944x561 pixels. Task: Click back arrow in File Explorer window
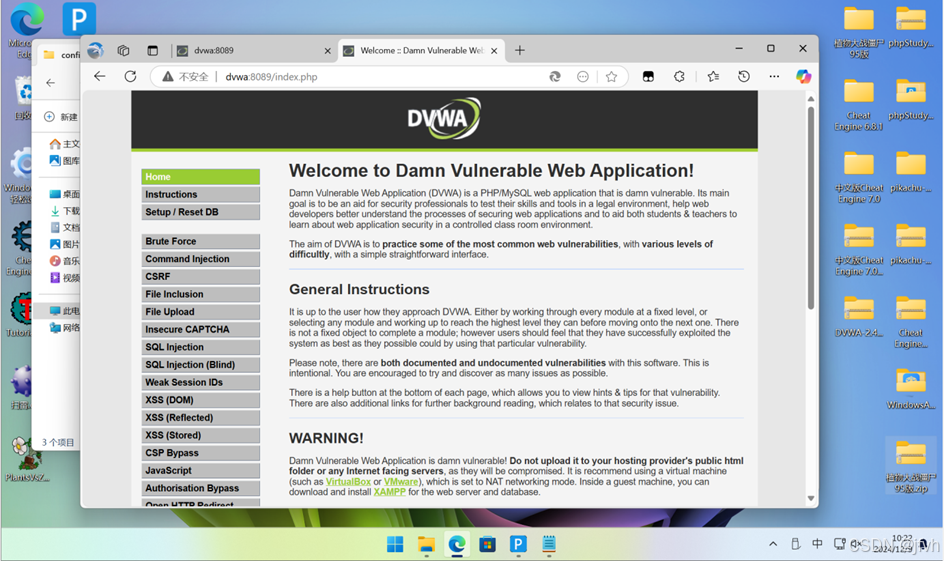point(51,83)
